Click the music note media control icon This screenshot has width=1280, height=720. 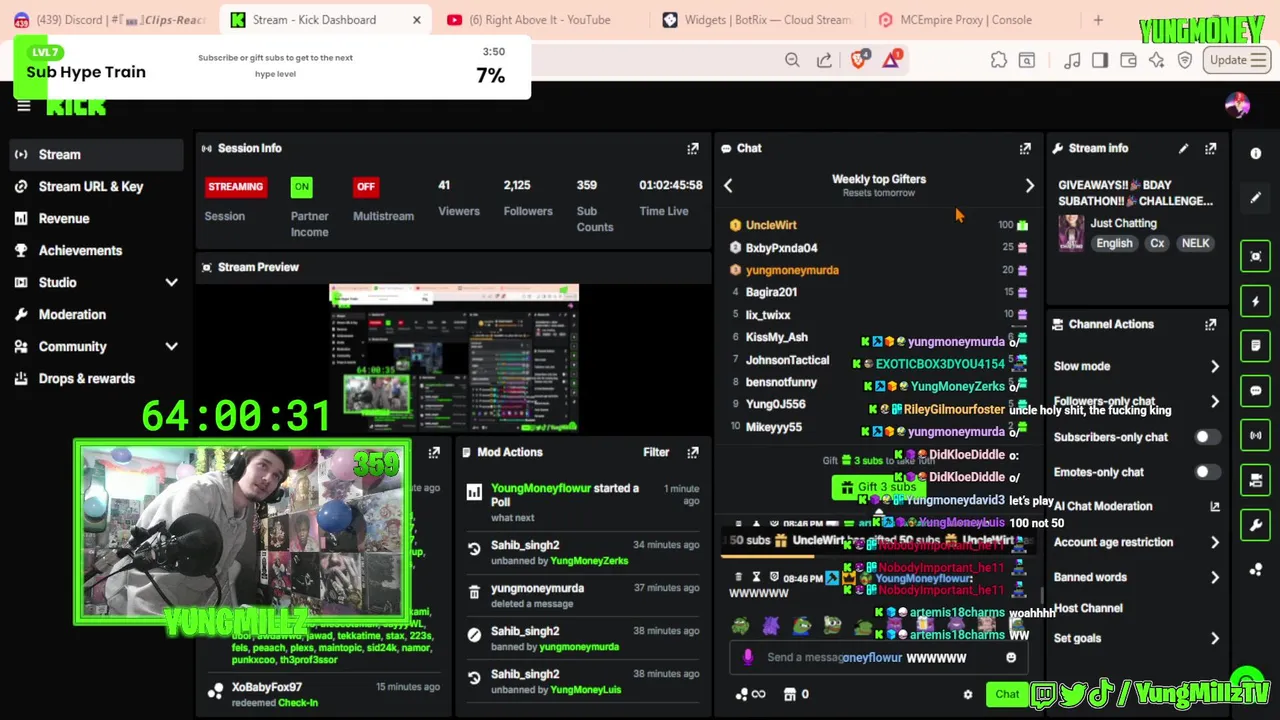1072,60
